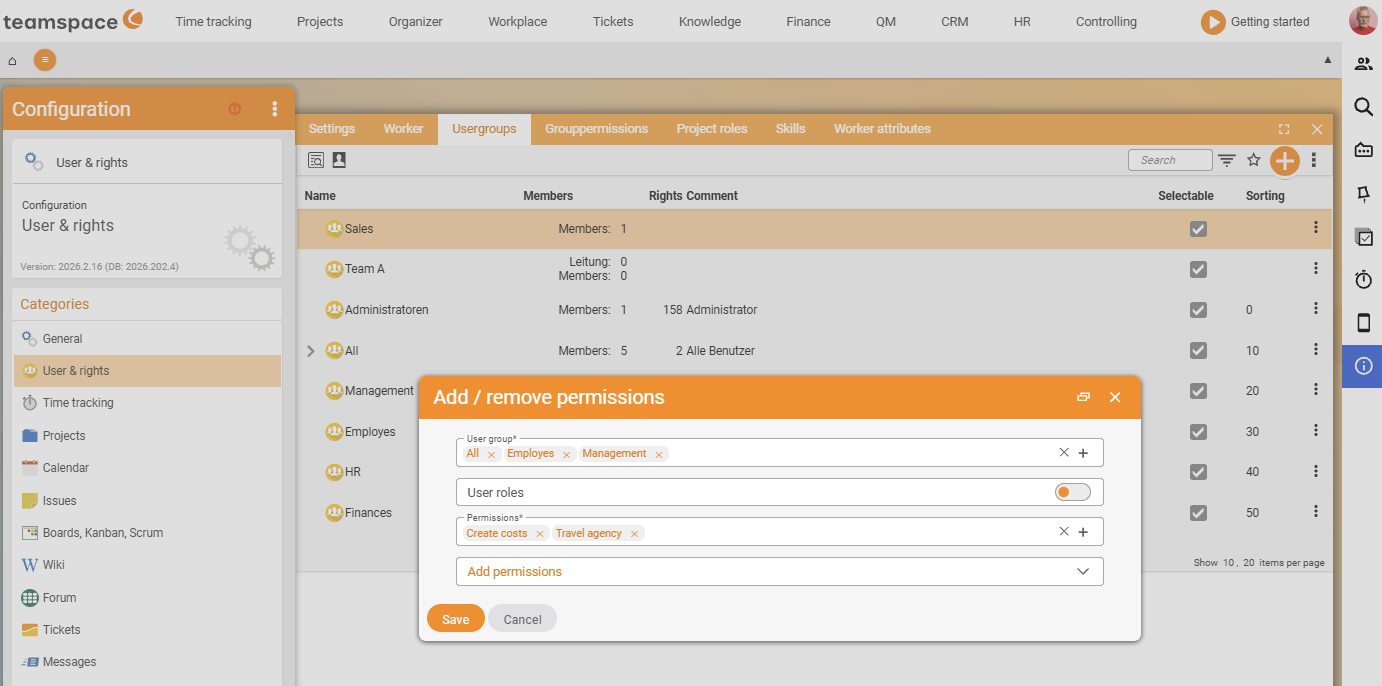This screenshot has height=686, width=1382.
Task: Clear all selected permissions
Action: coord(1064,531)
